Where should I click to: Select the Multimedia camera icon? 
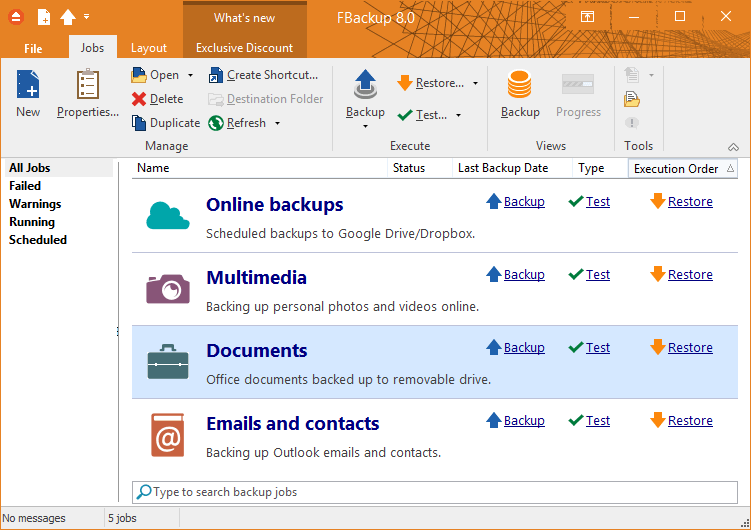click(x=168, y=289)
